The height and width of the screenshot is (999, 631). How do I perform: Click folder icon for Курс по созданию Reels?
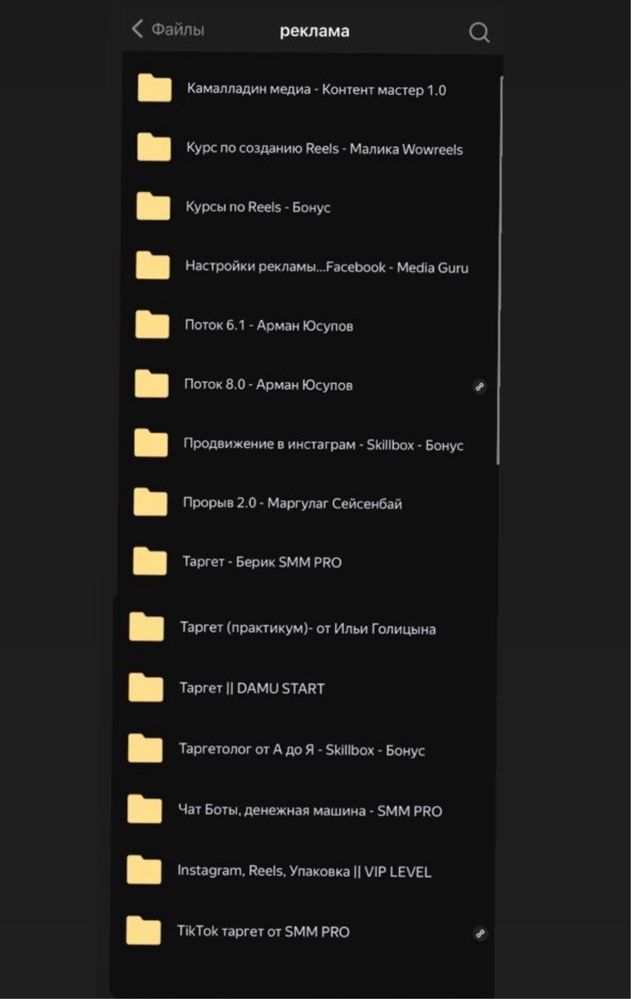pyautogui.click(x=154, y=147)
